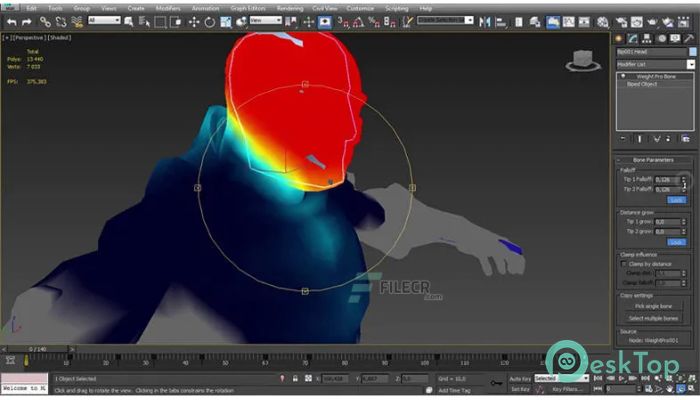This screenshot has height=400, width=700.
Task: Click the Pick single bone button
Action: (x=653, y=306)
